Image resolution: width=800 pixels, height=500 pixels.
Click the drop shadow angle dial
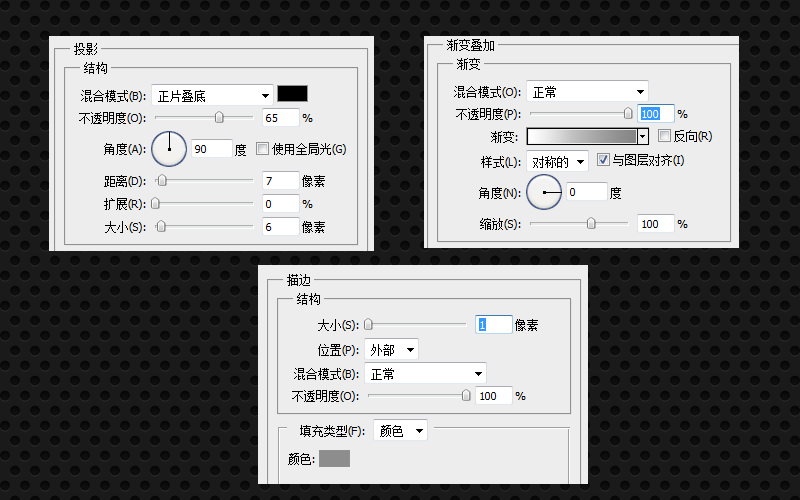(170, 150)
